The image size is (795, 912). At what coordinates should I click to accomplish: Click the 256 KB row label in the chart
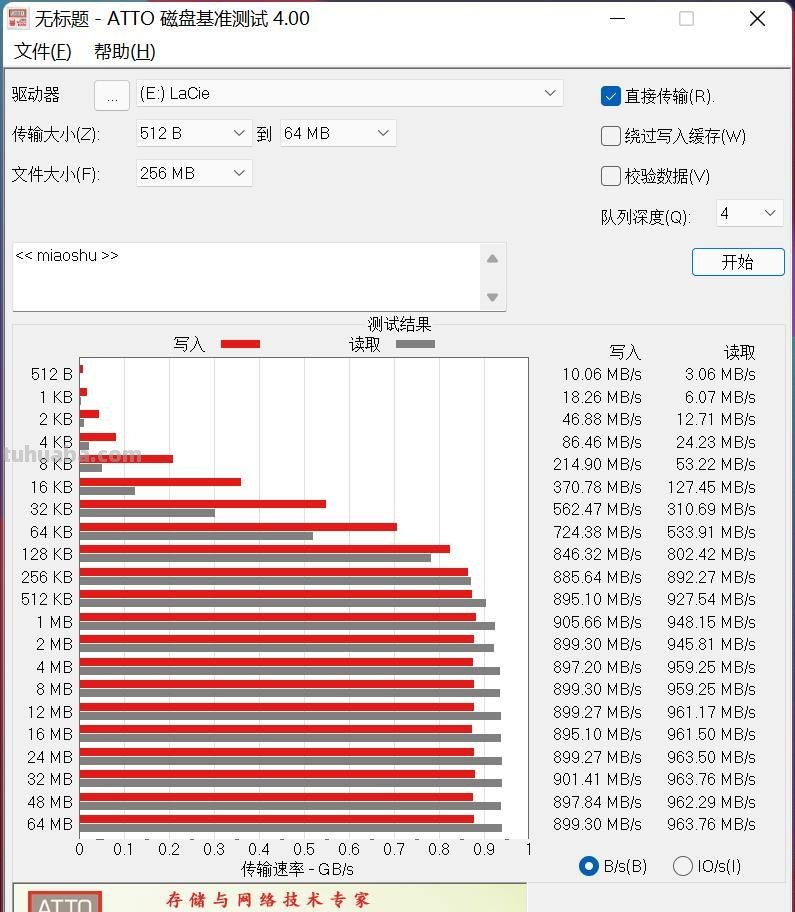47,577
